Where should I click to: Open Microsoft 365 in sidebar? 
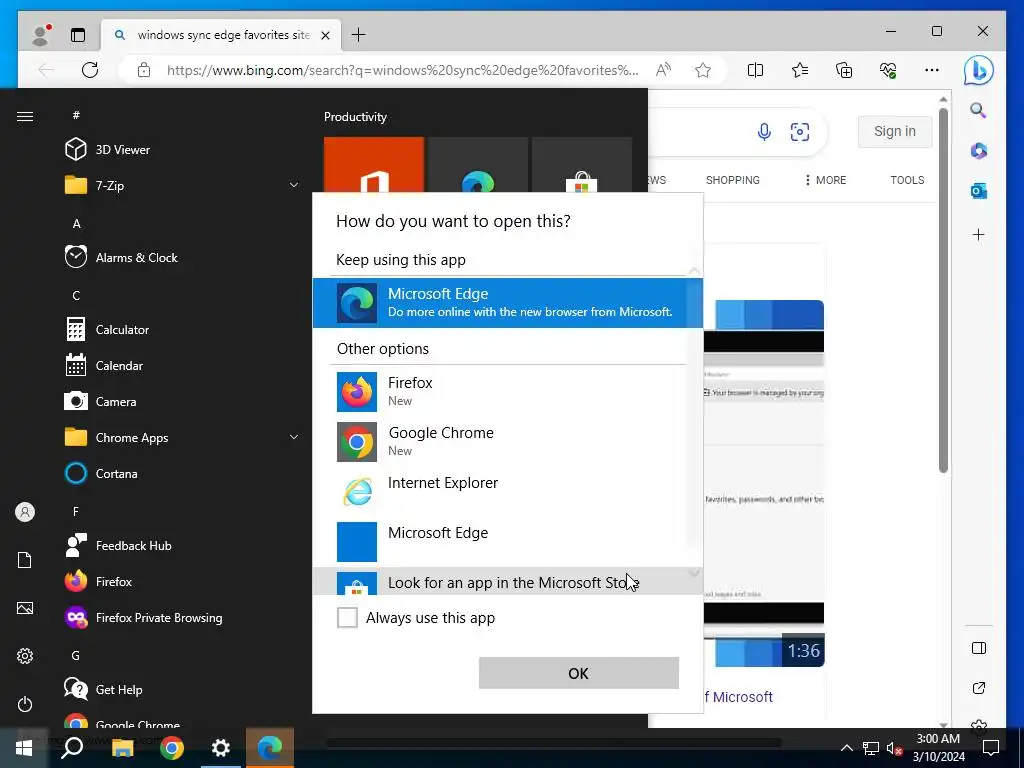(978, 151)
